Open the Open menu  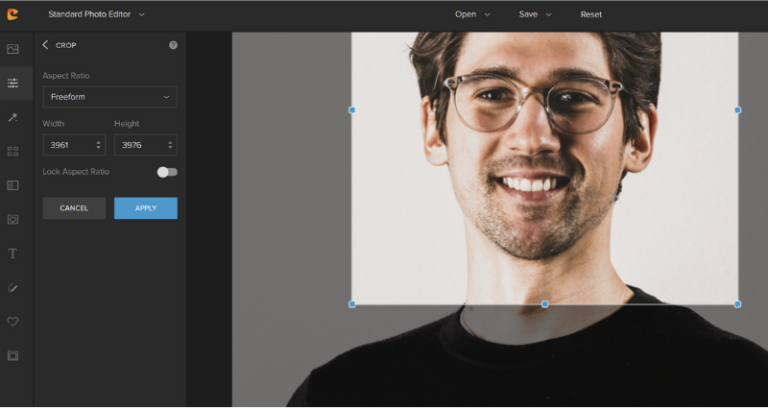pos(472,14)
